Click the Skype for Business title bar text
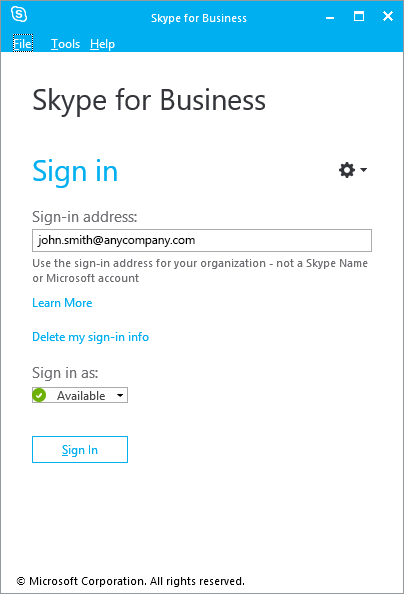 (199, 18)
